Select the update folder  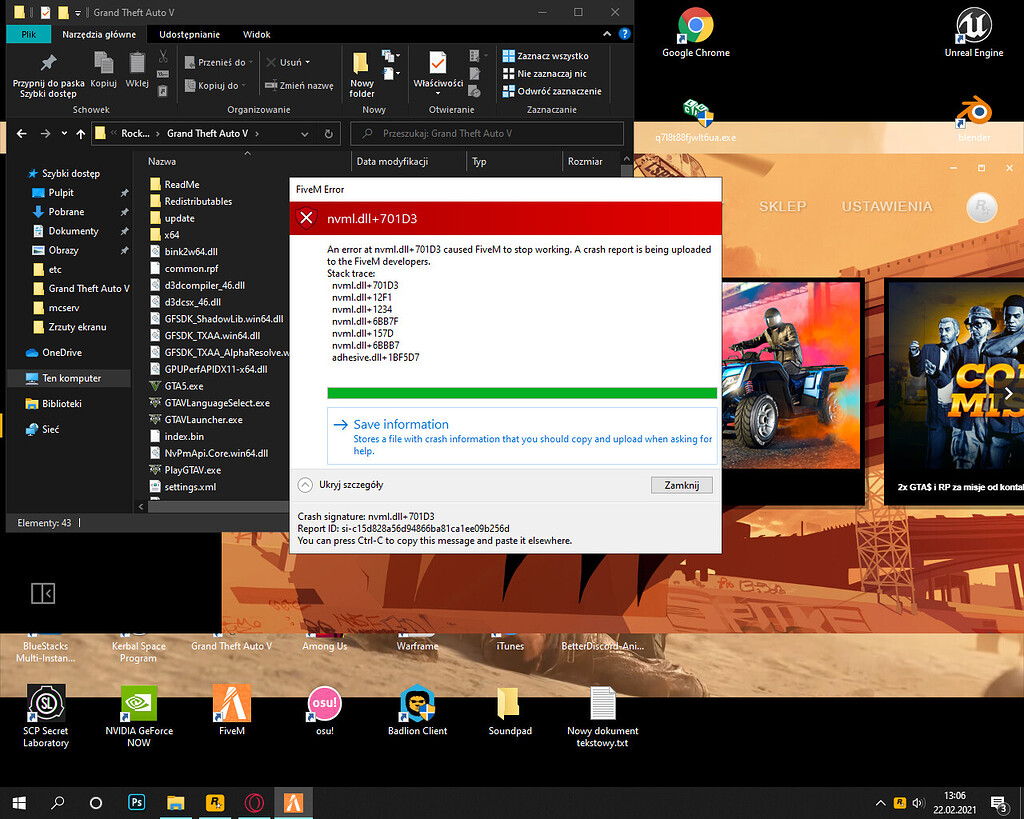(179, 218)
